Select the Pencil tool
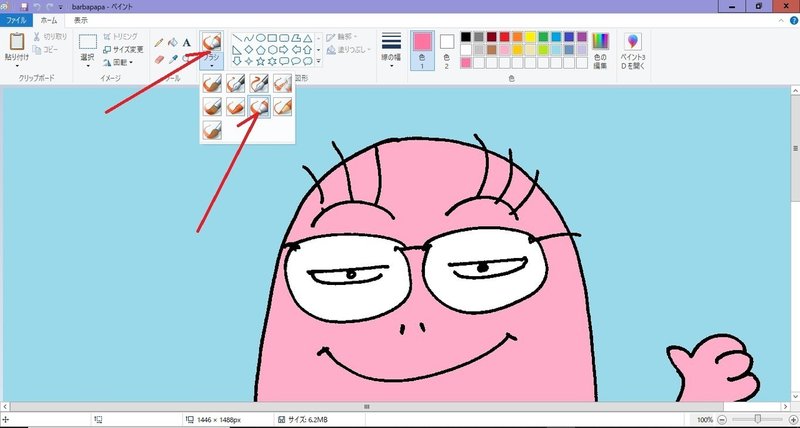 159,43
